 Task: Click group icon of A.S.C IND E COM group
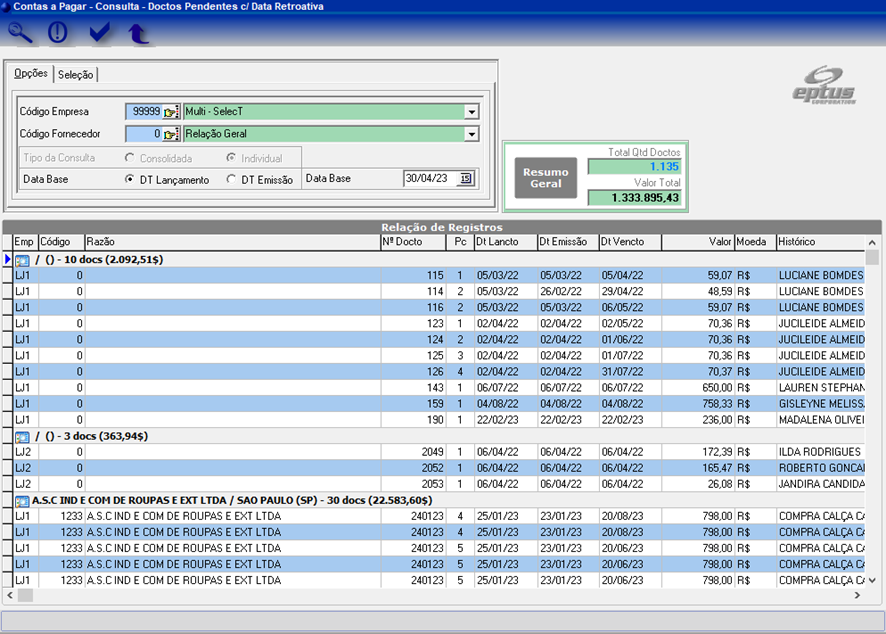coord(22,500)
